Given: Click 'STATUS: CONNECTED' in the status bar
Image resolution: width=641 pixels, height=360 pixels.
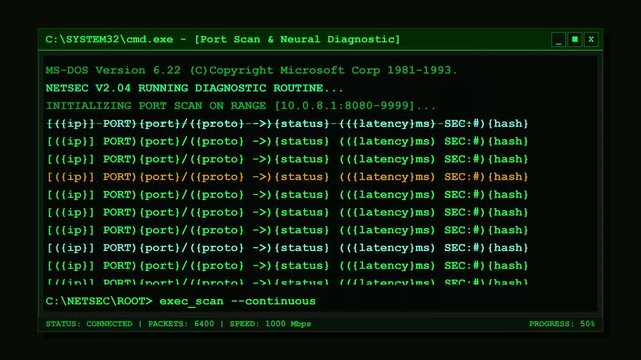Looking at the screenshot, I should [x=89, y=324].
